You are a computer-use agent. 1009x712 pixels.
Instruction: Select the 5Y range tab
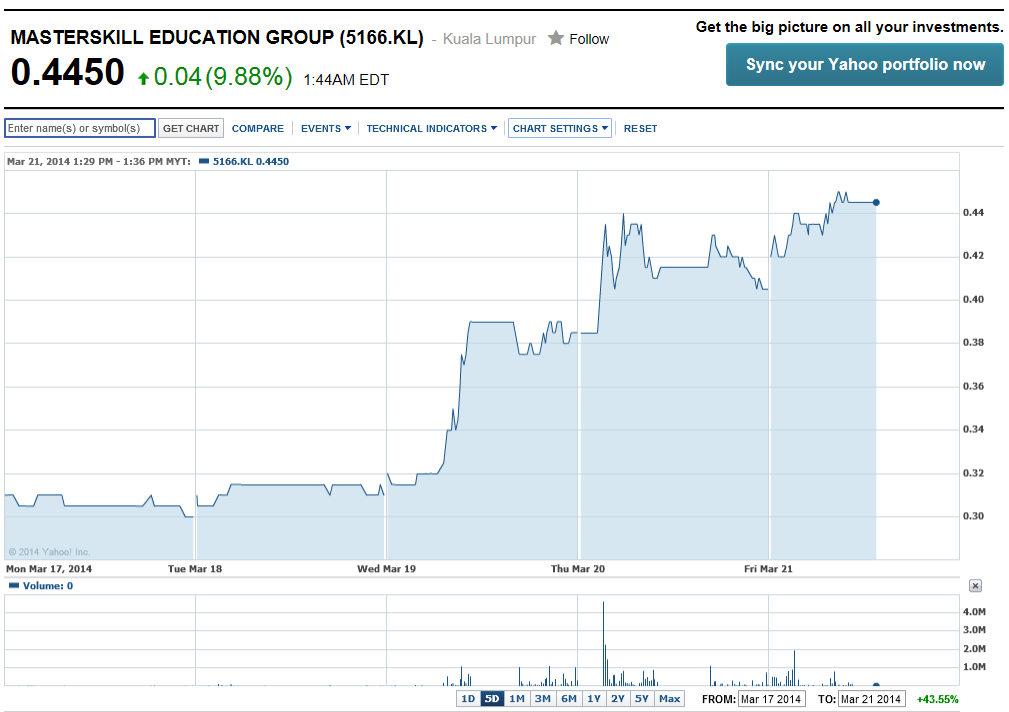coord(642,698)
